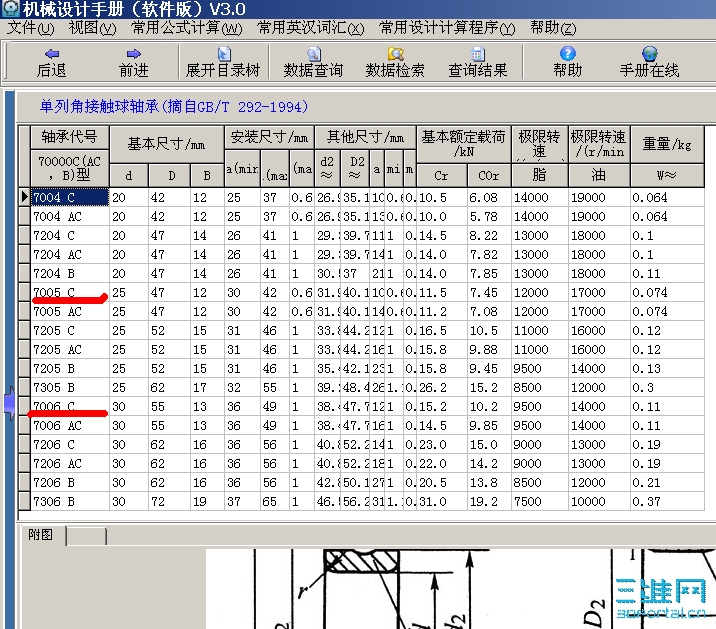Click the 轴承代号 column header
Image resolution: width=716 pixels, height=629 pixels.
point(69,137)
